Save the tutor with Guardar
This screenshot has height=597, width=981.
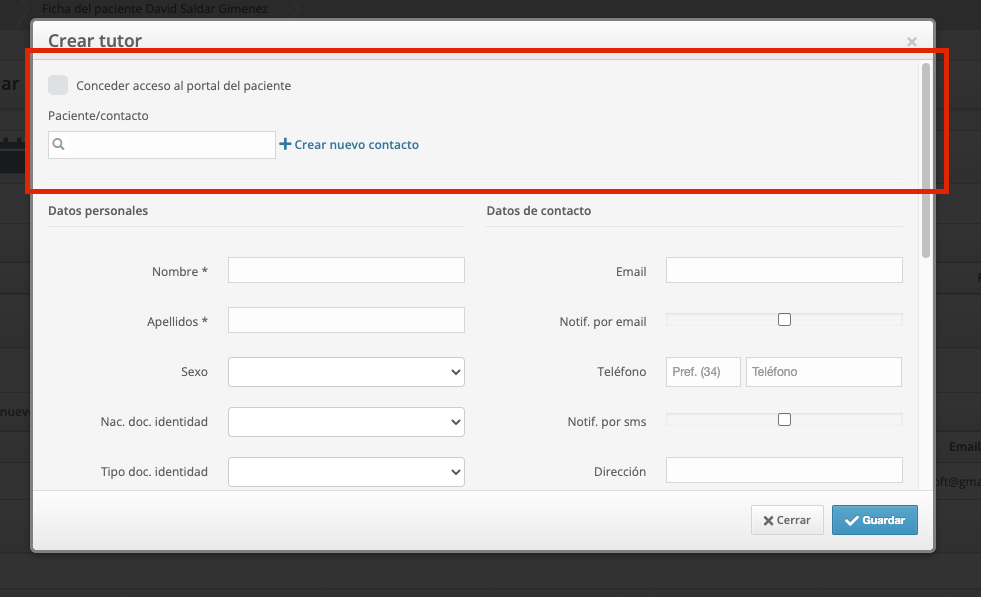pyautogui.click(x=875, y=520)
